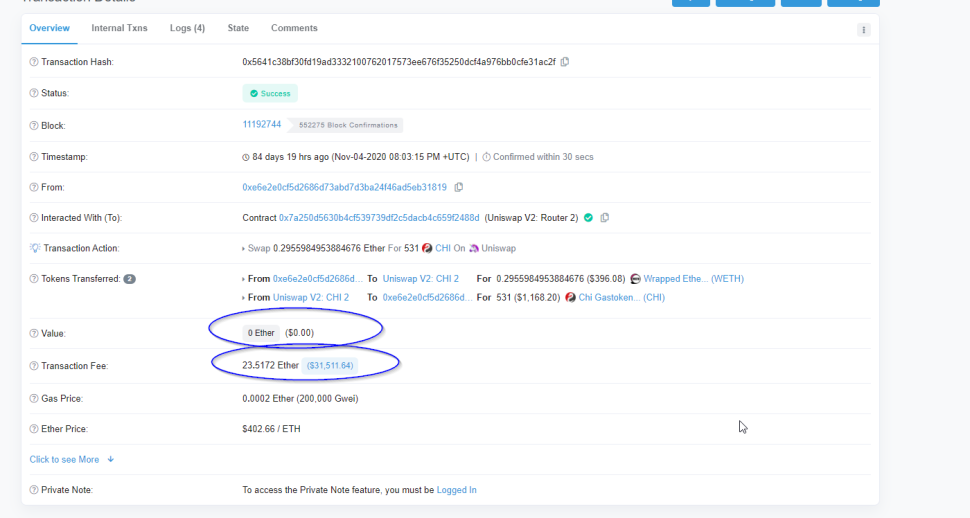Copy the From address
970x518 pixels.
pos(458,187)
